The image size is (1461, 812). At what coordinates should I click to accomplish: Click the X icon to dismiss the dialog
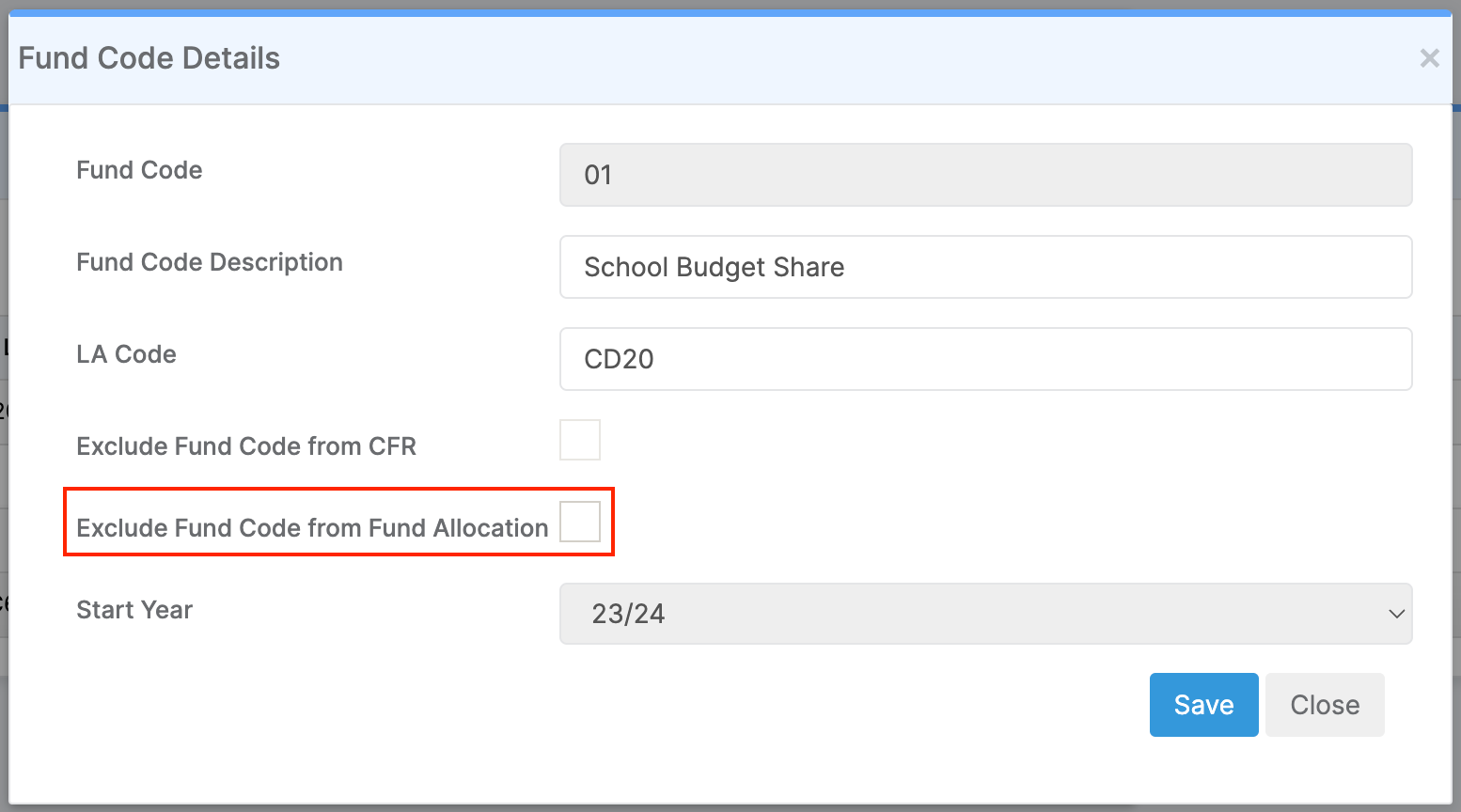coord(1430,58)
